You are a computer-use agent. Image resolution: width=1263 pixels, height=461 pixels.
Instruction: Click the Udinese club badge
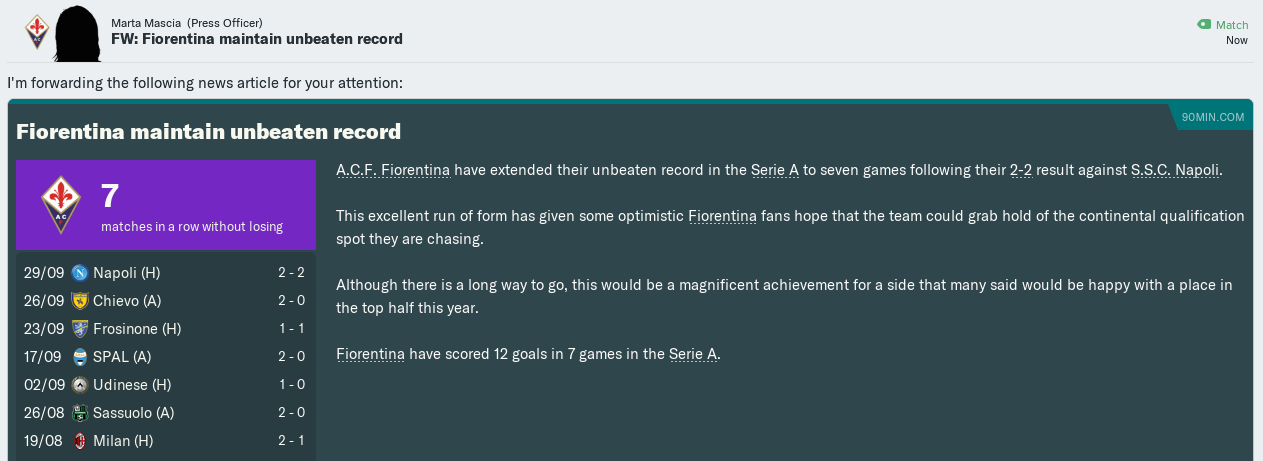(x=80, y=385)
